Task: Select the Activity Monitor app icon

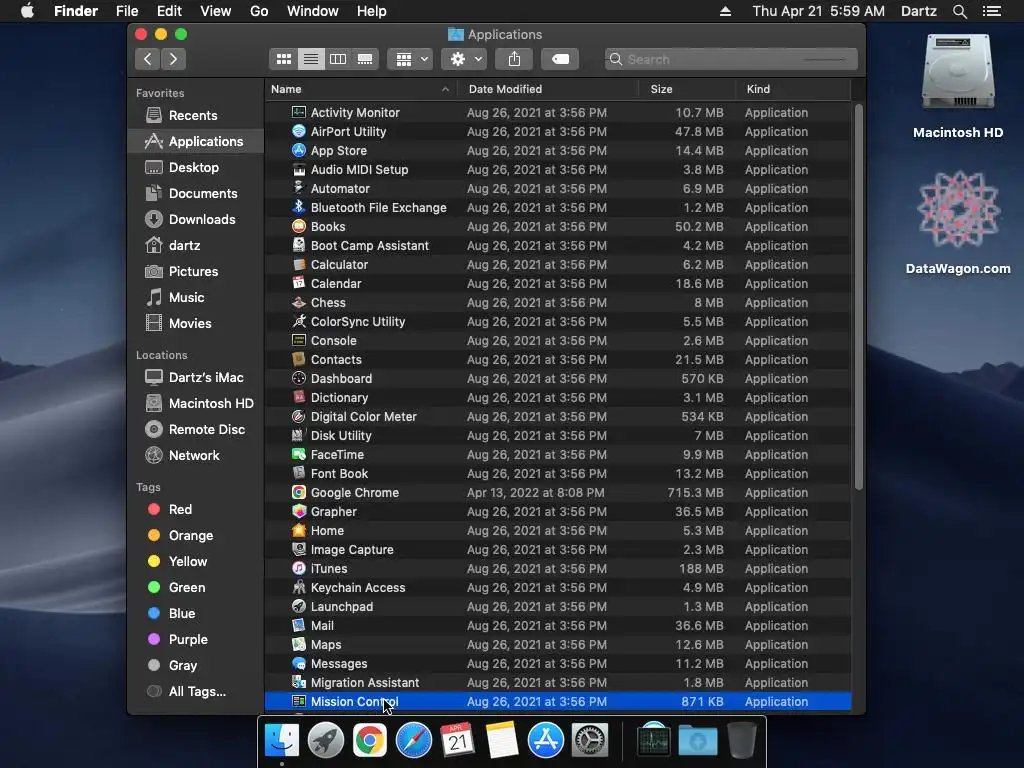Action: (298, 112)
